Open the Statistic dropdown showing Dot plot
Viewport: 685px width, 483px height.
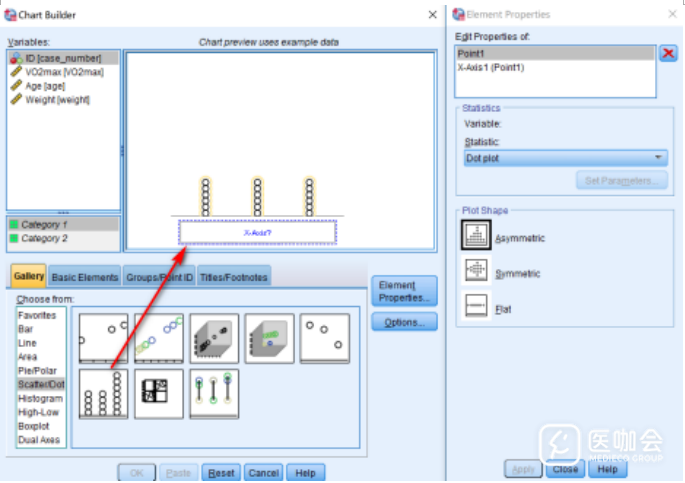point(565,158)
